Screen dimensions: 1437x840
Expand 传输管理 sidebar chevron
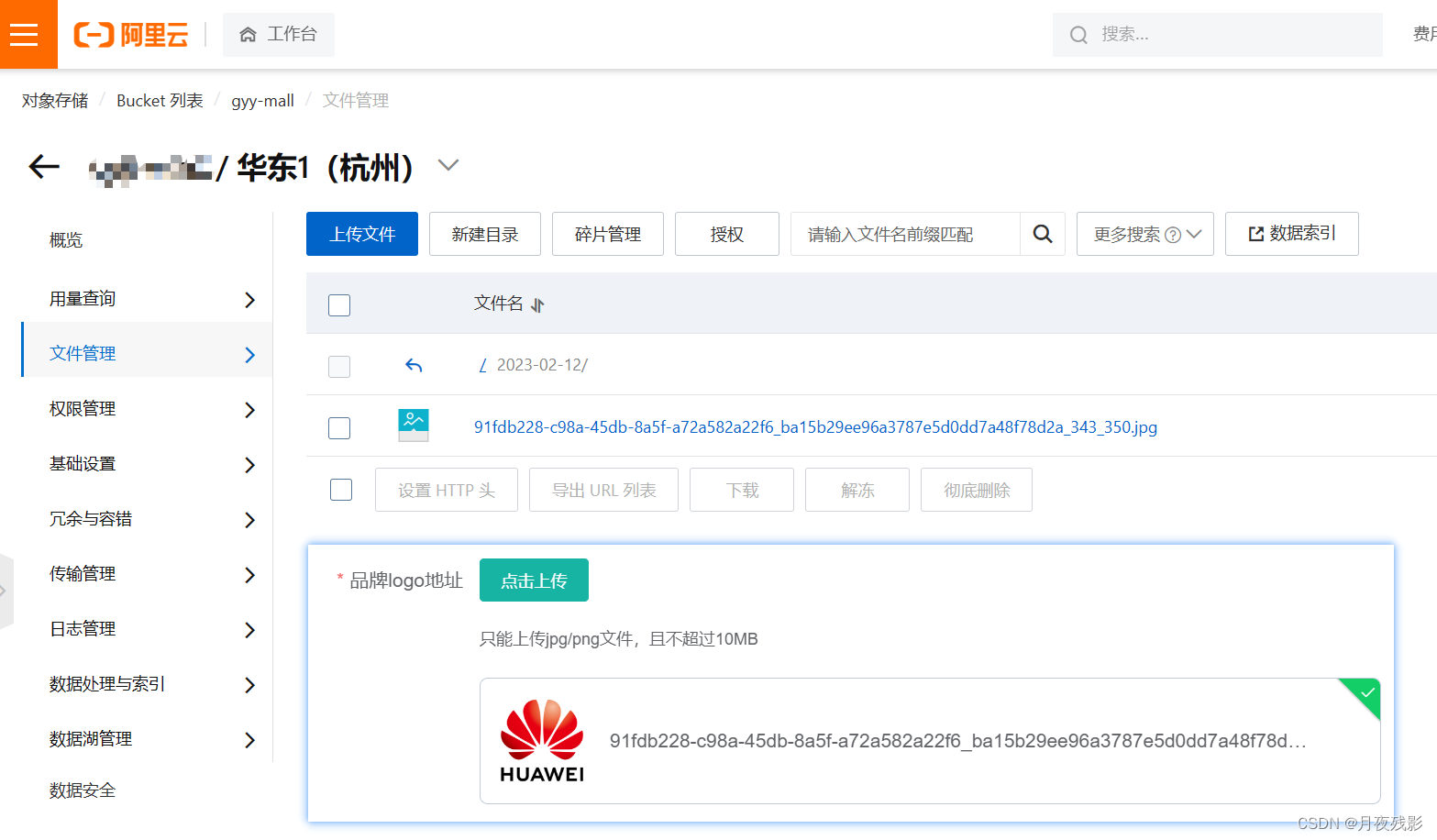click(x=249, y=575)
